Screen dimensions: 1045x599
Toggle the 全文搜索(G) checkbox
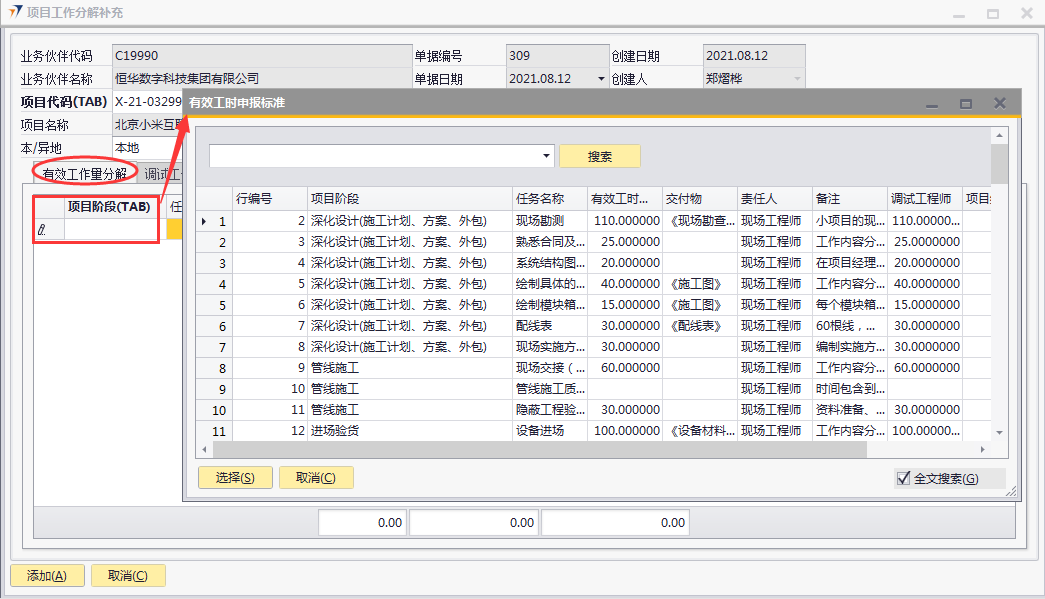(x=904, y=478)
